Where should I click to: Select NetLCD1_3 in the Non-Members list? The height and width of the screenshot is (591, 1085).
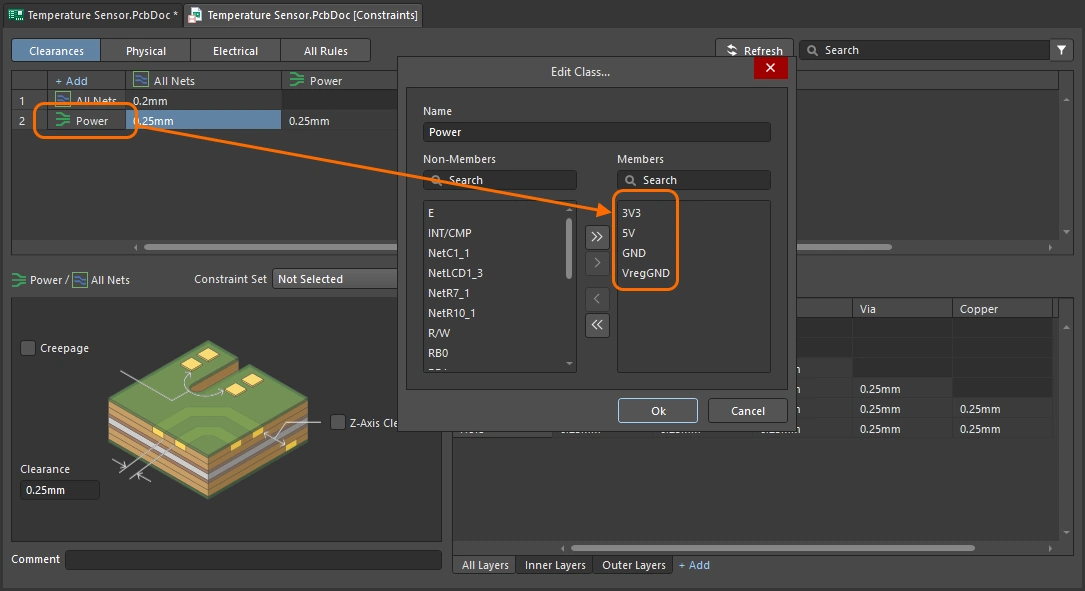[x=455, y=273]
